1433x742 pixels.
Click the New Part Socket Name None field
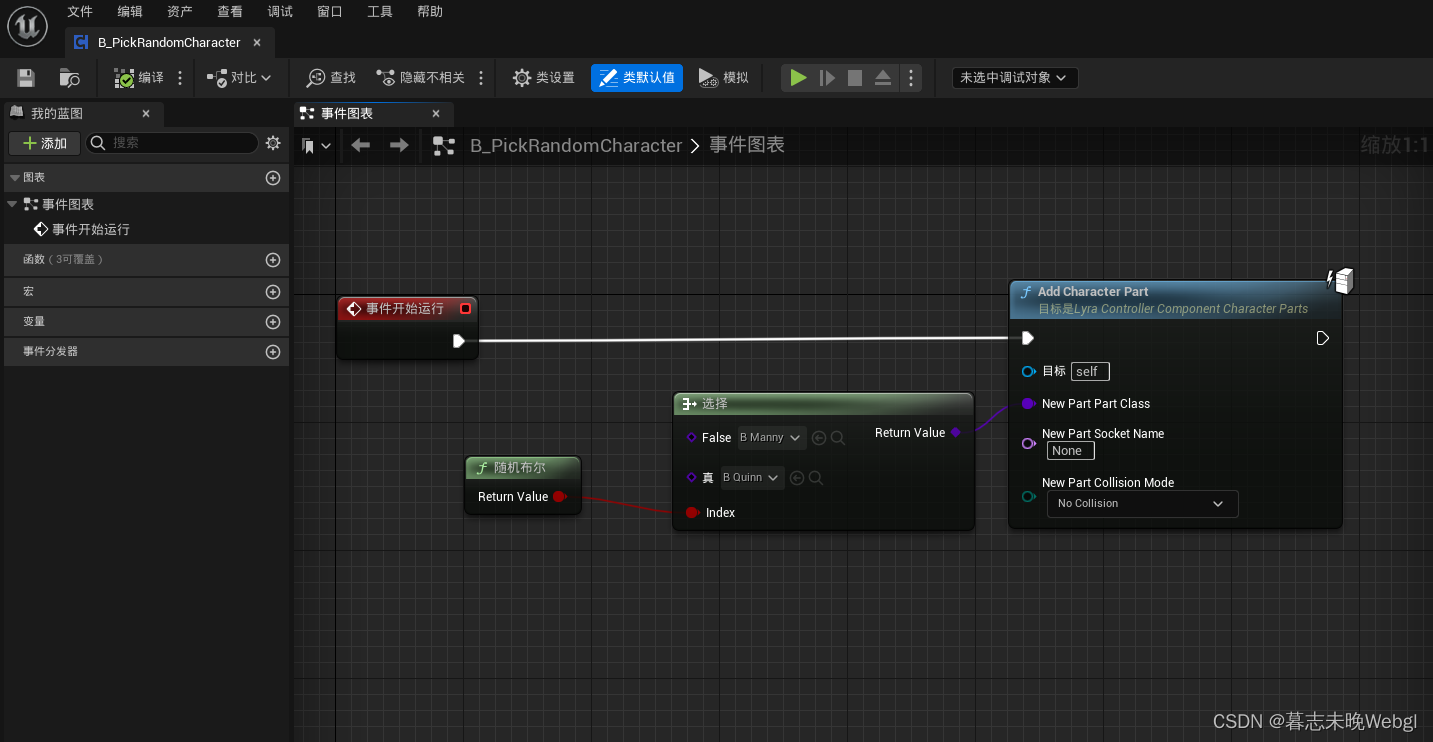pyautogui.click(x=1070, y=451)
